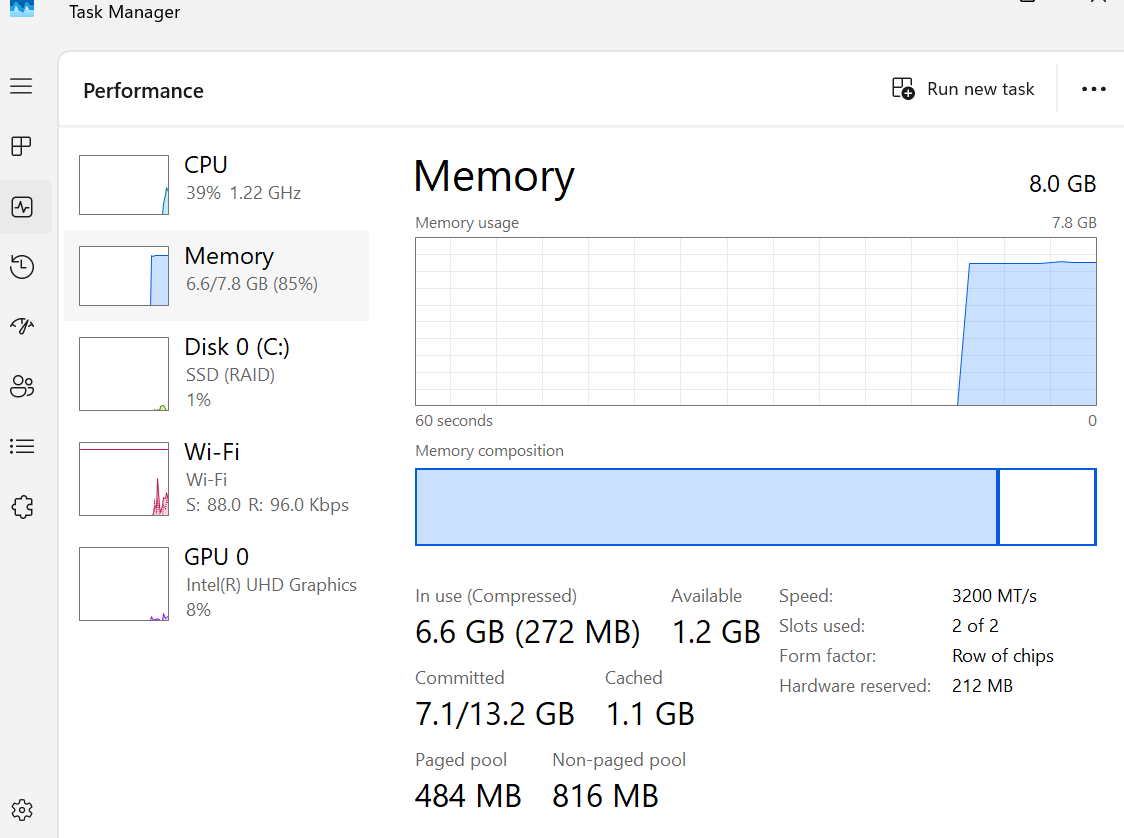
Task: Open the Users page icon
Action: 22,387
